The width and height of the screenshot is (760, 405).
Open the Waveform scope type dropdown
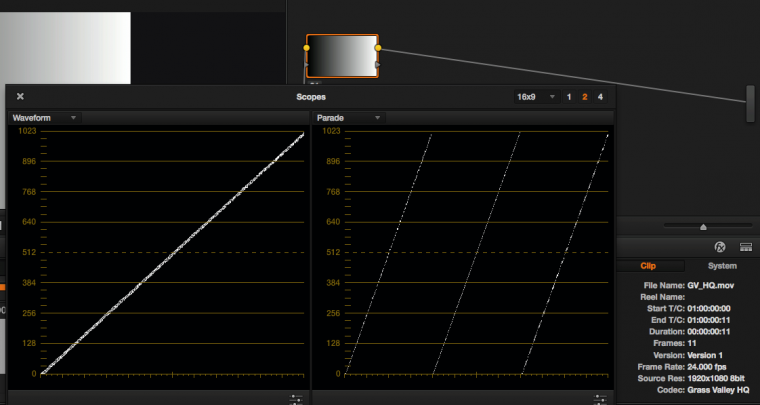(x=44, y=118)
